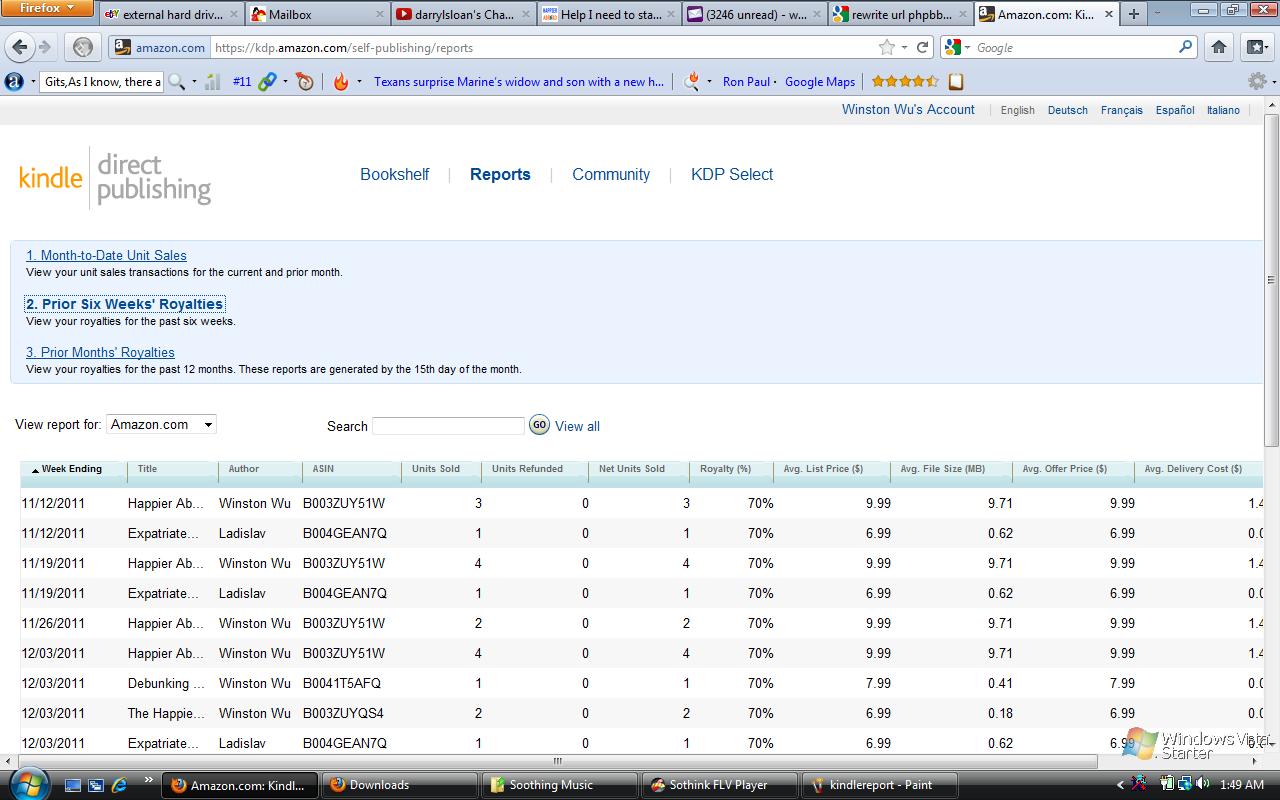The image size is (1280, 800).
Task: Click the forward navigation arrow
Action: [44, 47]
